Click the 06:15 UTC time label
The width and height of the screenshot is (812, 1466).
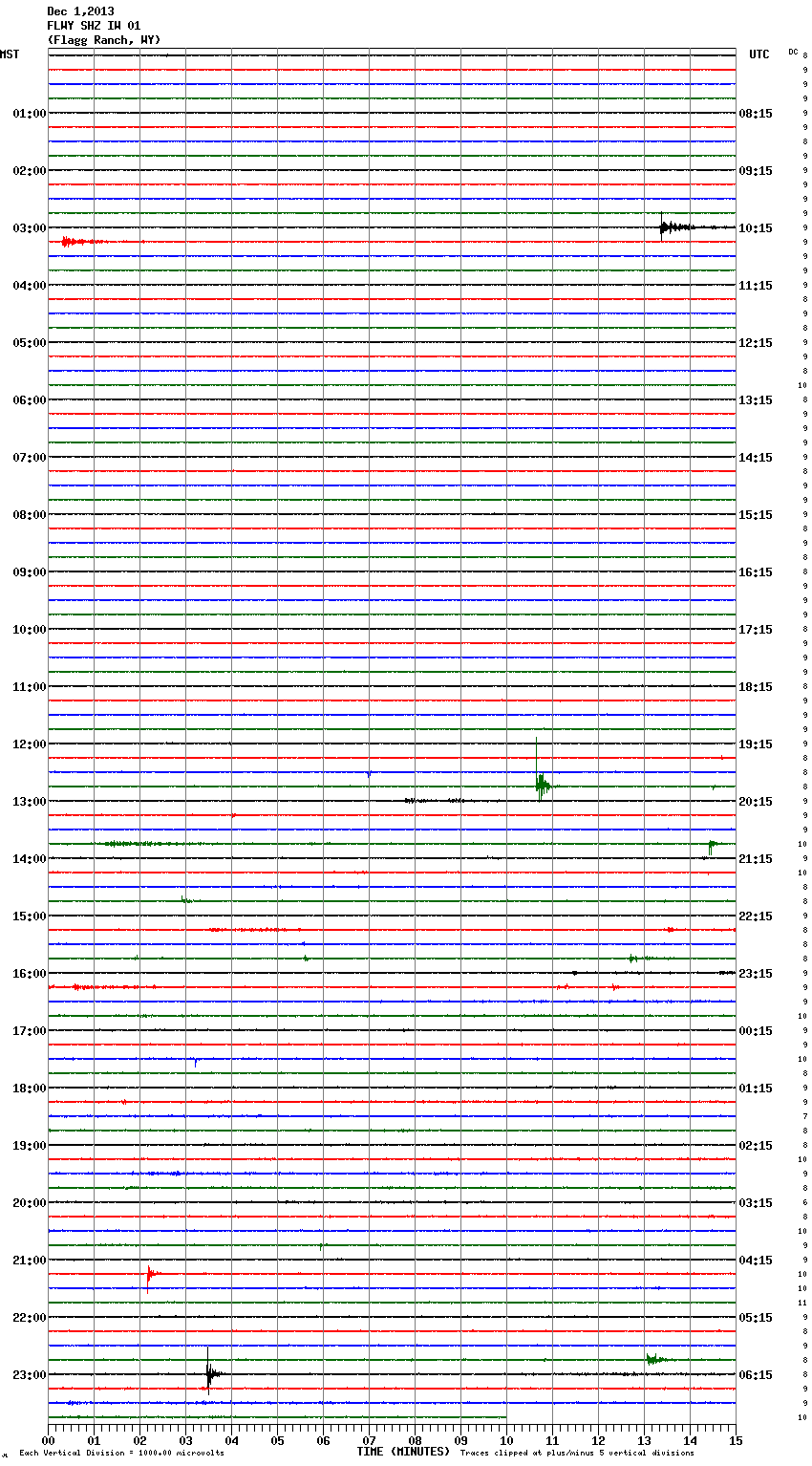coord(756,1375)
